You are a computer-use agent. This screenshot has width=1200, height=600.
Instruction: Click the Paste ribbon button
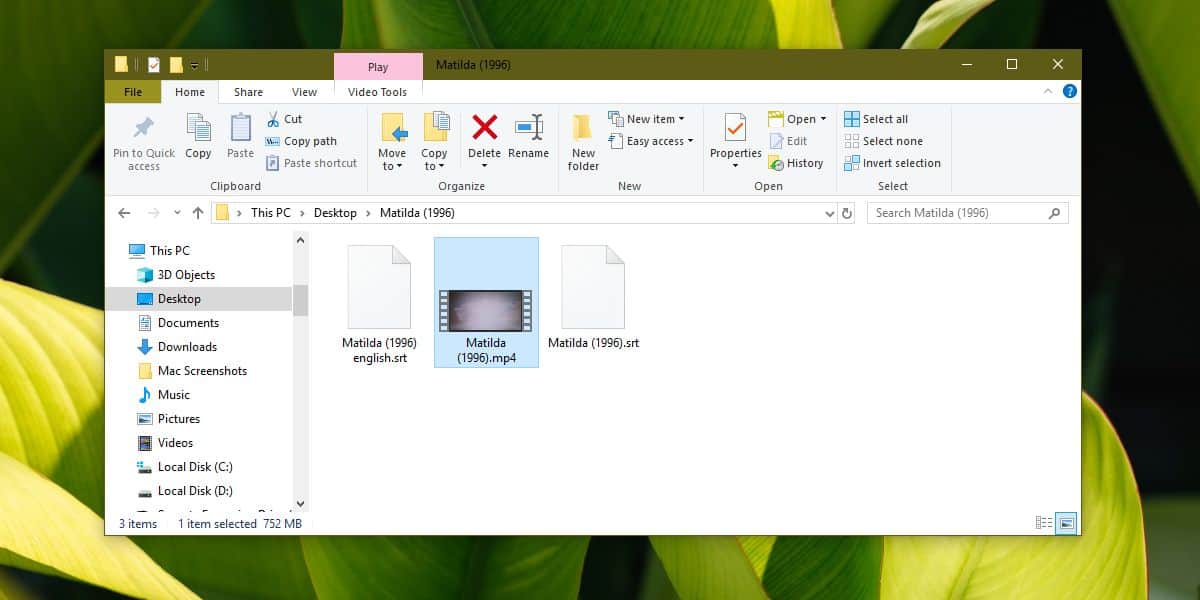pos(240,137)
